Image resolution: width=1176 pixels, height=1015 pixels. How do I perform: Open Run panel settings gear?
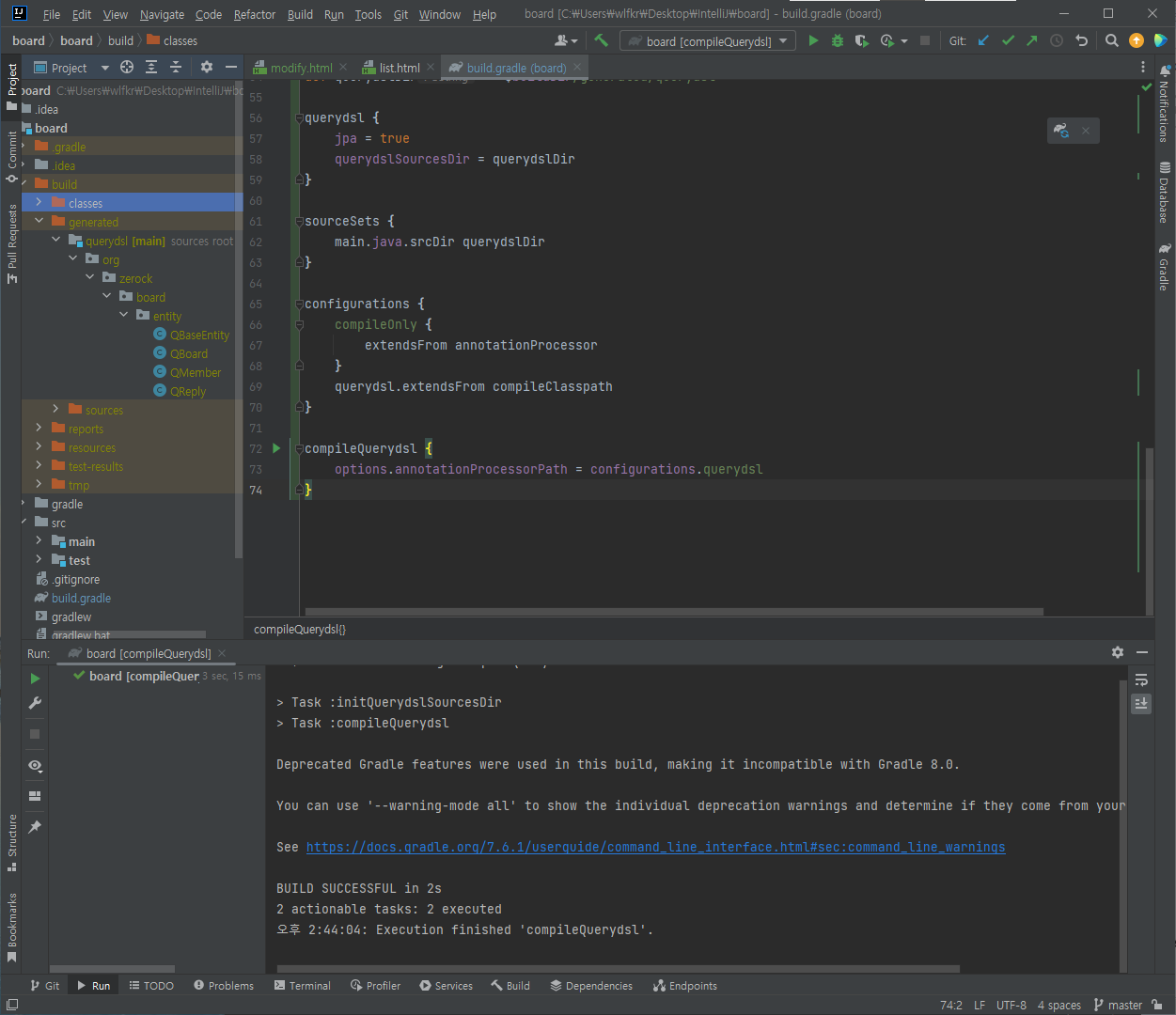coord(1118,652)
